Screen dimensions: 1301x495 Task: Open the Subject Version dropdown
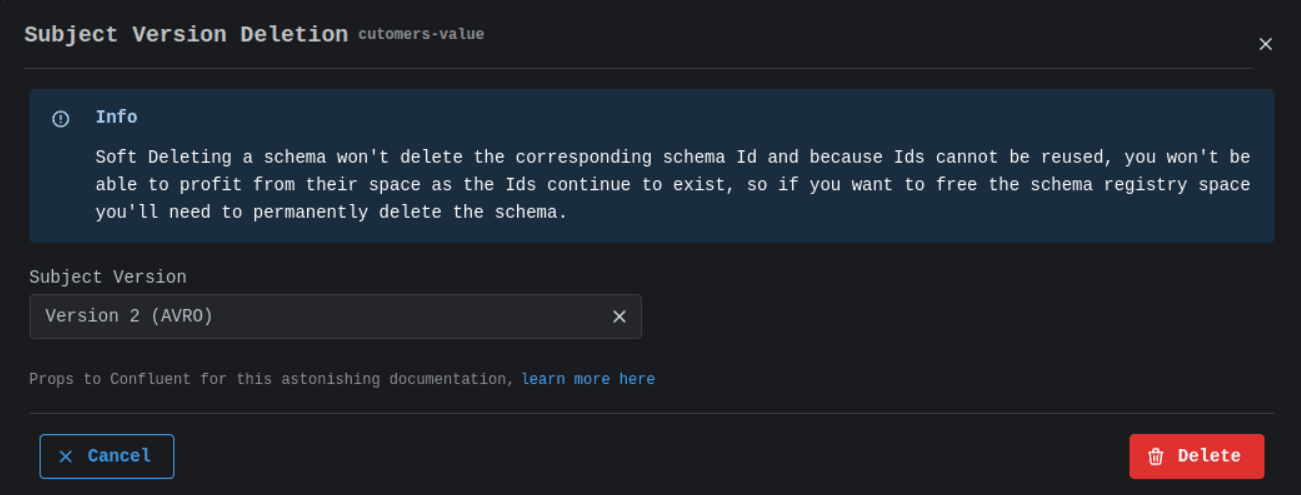(x=335, y=316)
